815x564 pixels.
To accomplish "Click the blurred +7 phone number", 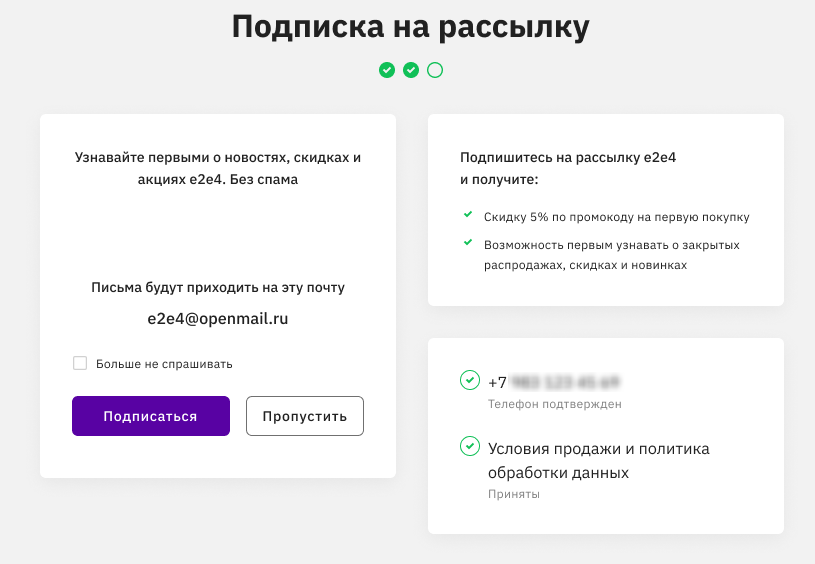I will [554, 383].
